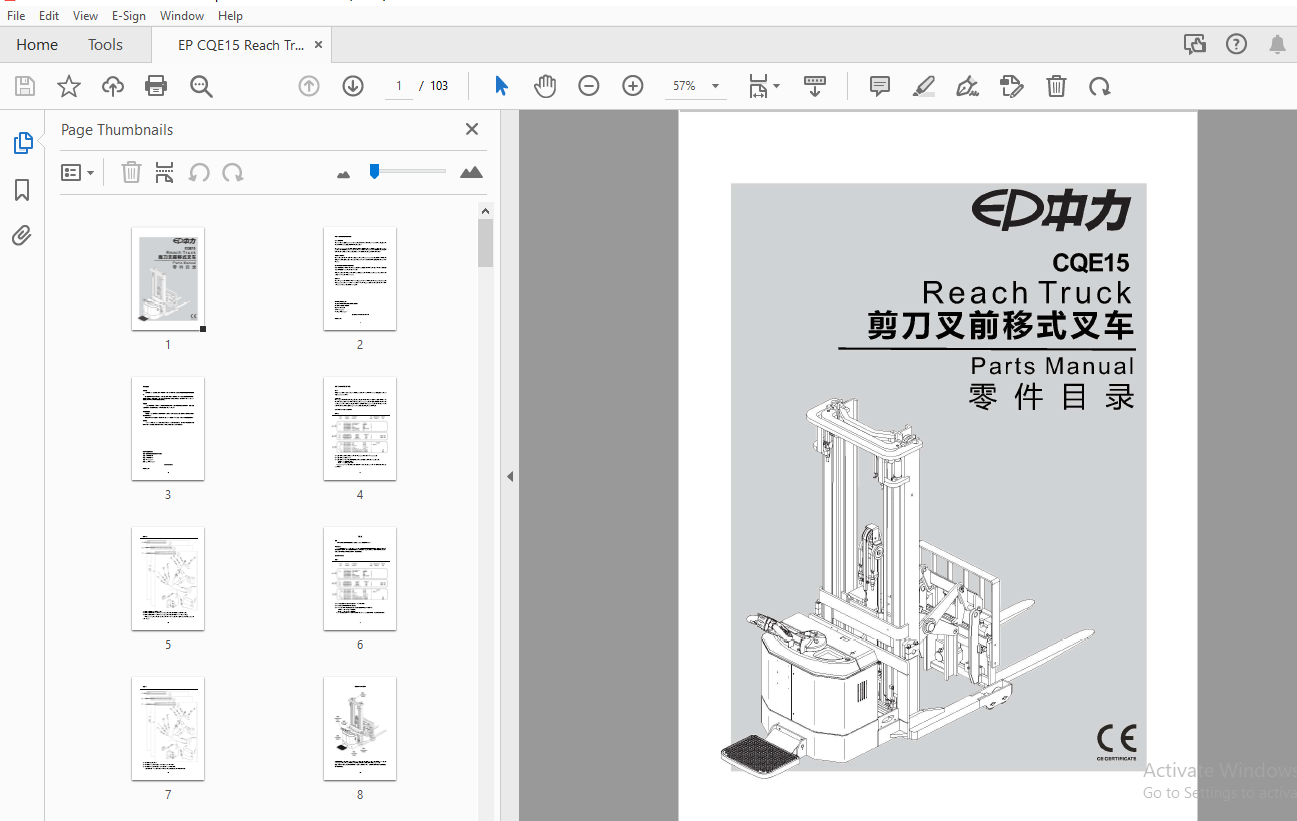
Task: Delete selected thumbnail pages trash icon
Action: coord(131,173)
